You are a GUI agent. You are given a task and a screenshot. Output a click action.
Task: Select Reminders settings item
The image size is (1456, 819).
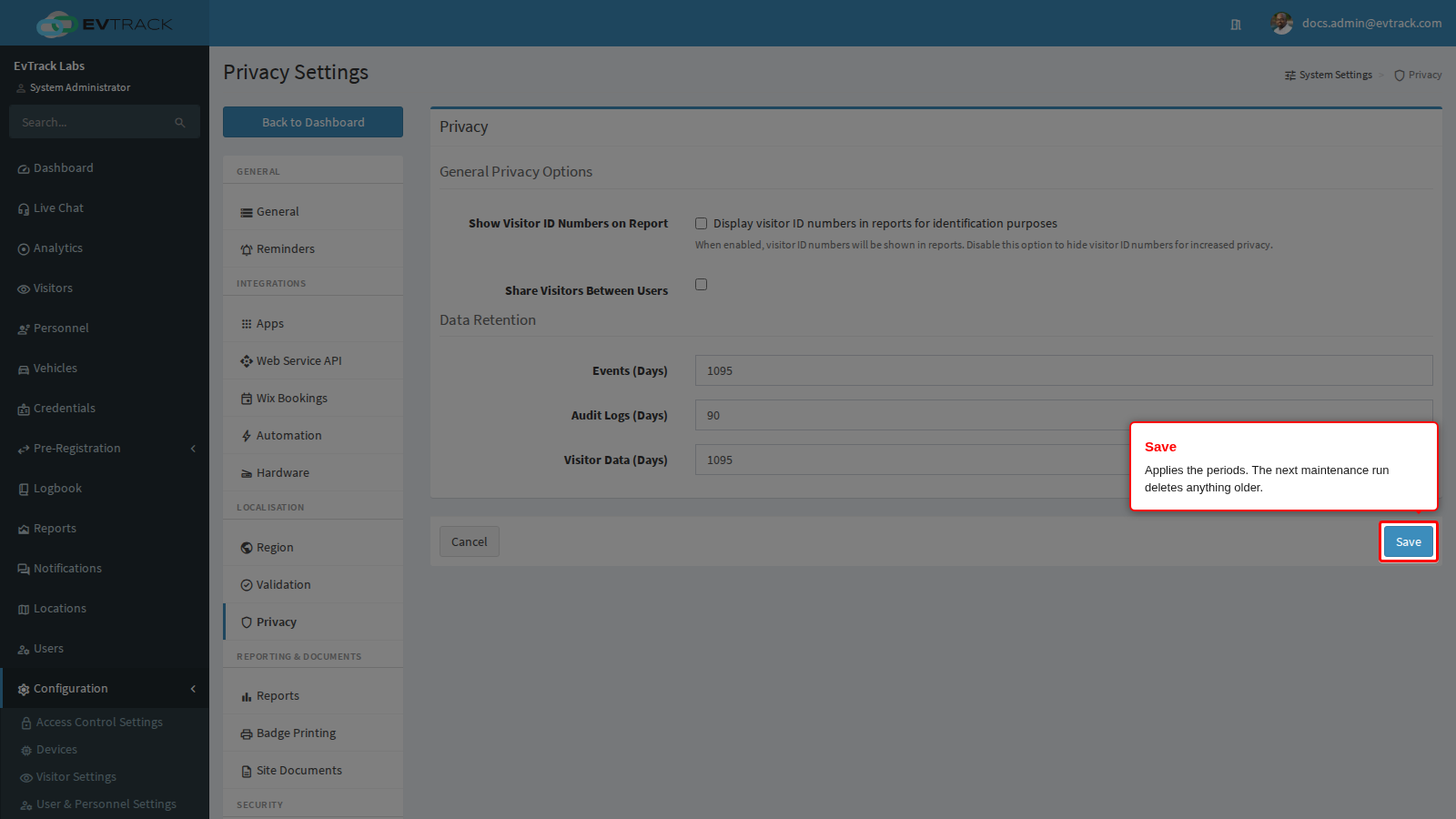coord(313,249)
